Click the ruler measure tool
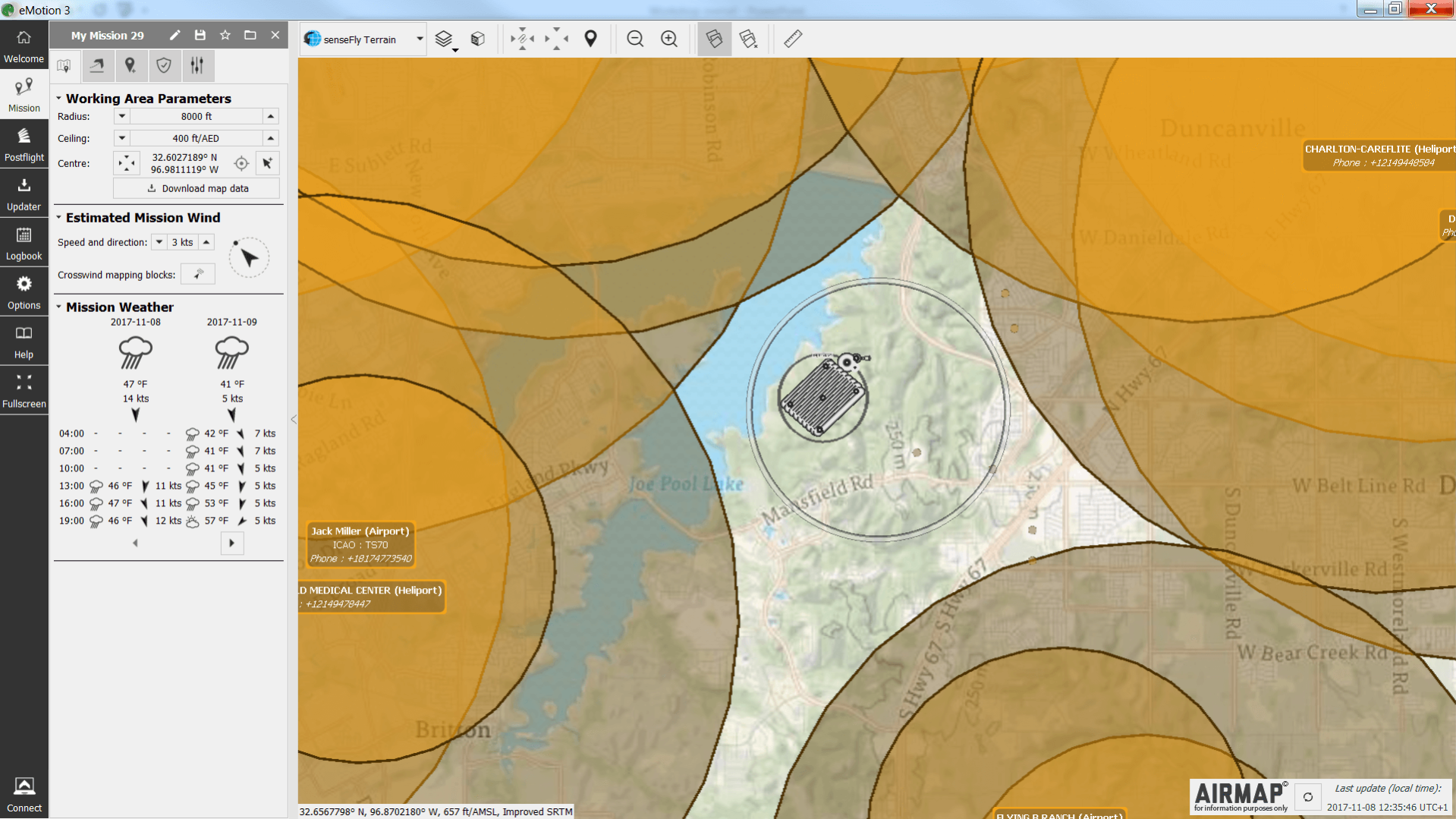The width and height of the screenshot is (1456, 819). click(x=793, y=39)
